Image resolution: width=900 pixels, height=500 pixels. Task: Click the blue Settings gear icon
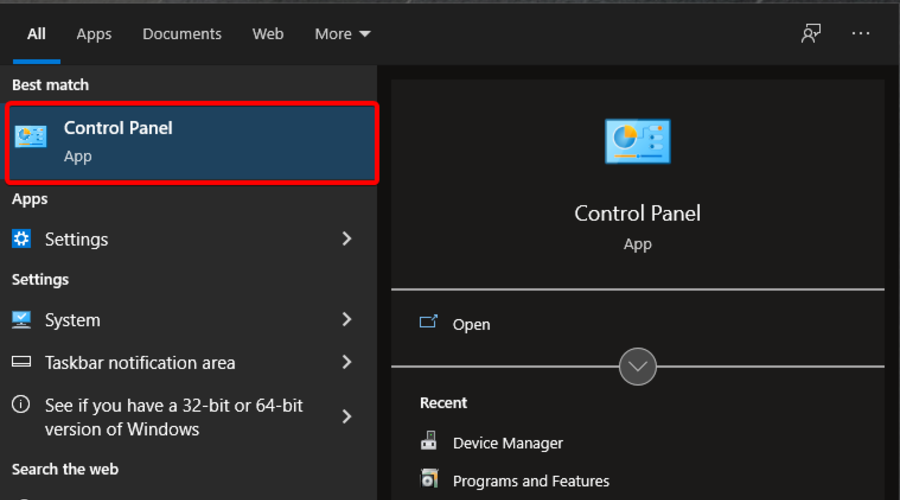[22, 239]
